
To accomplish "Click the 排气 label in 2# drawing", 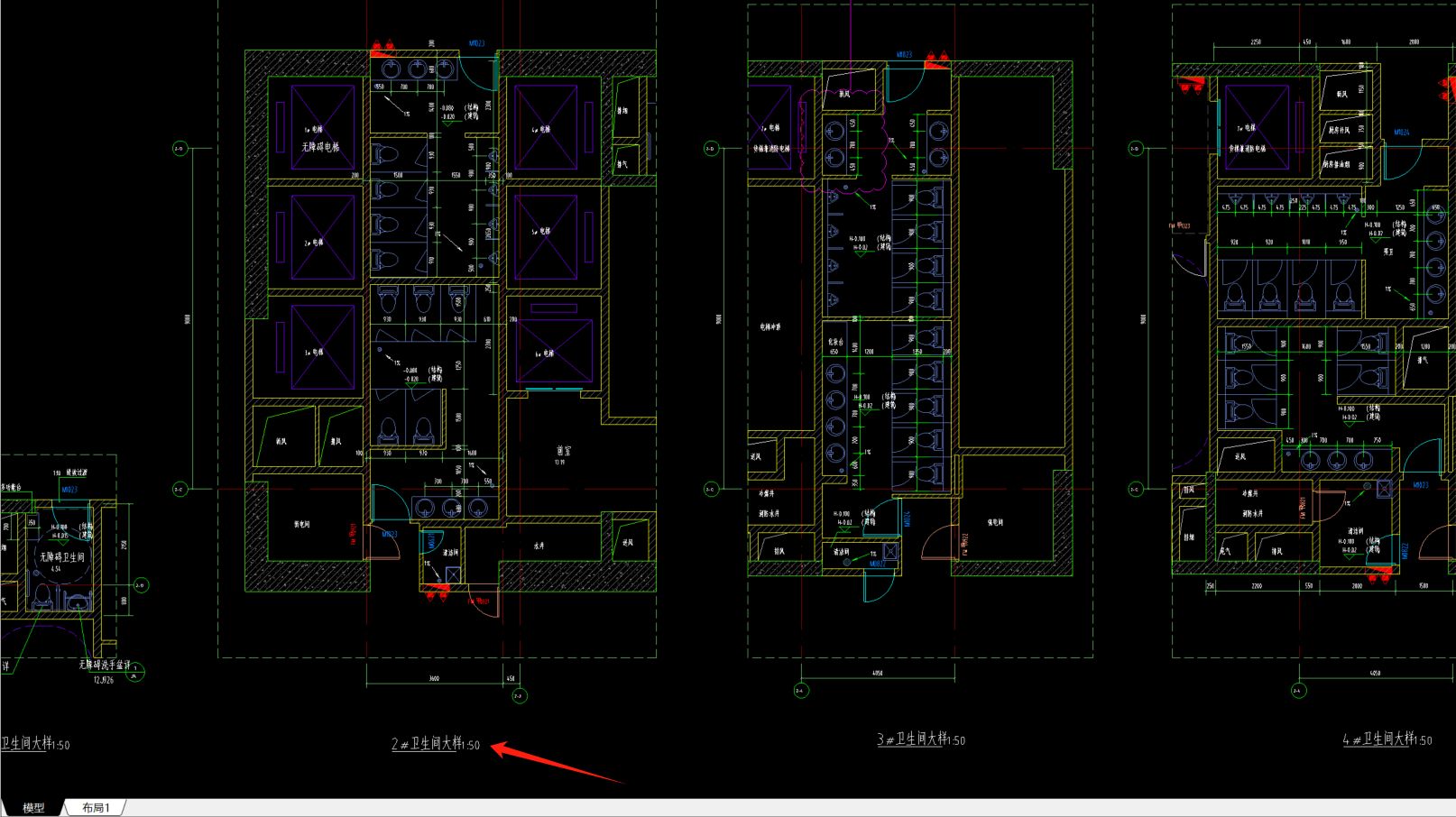I will (x=622, y=164).
